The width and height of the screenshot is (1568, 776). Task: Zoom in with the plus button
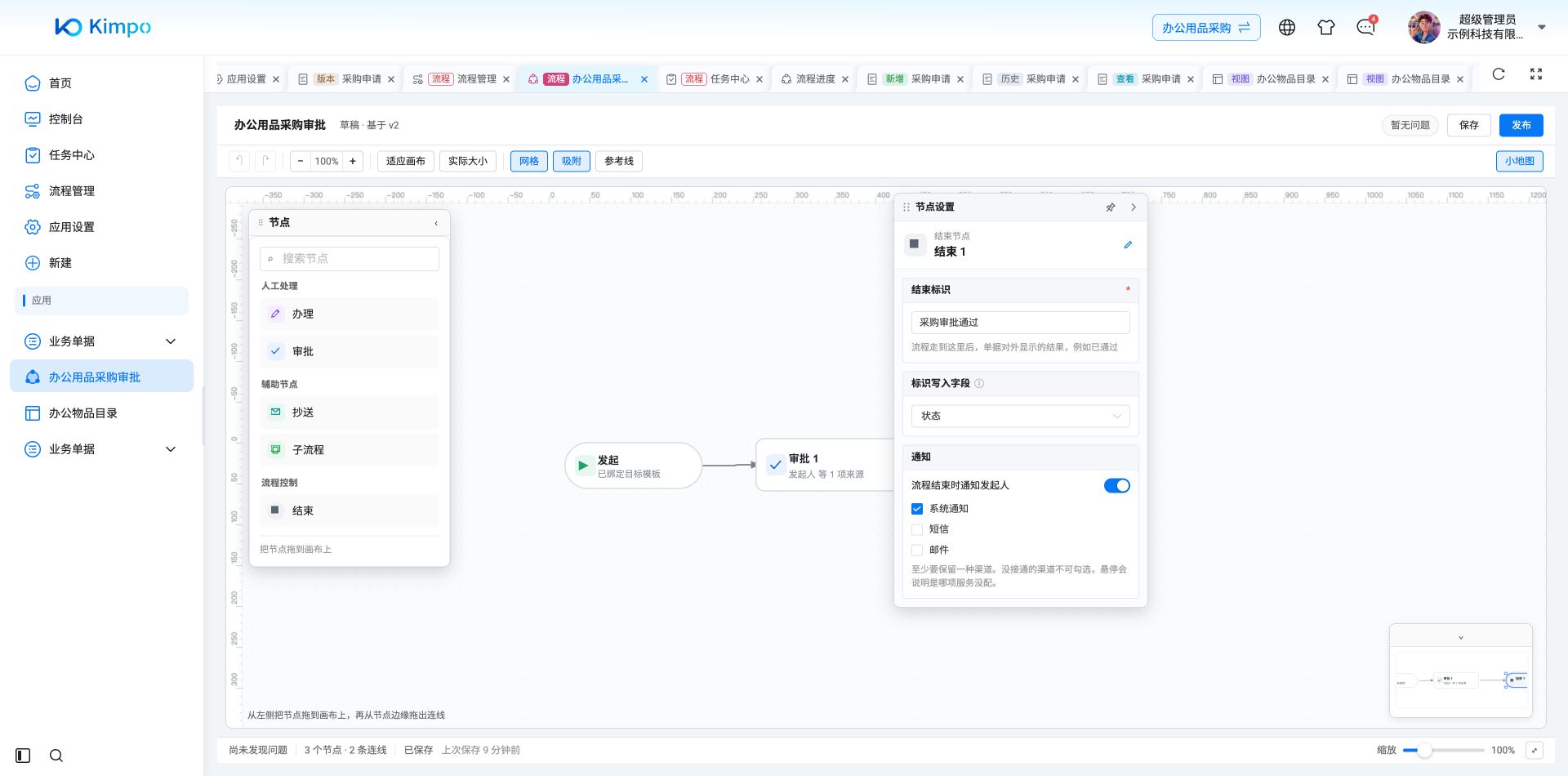coord(353,161)
